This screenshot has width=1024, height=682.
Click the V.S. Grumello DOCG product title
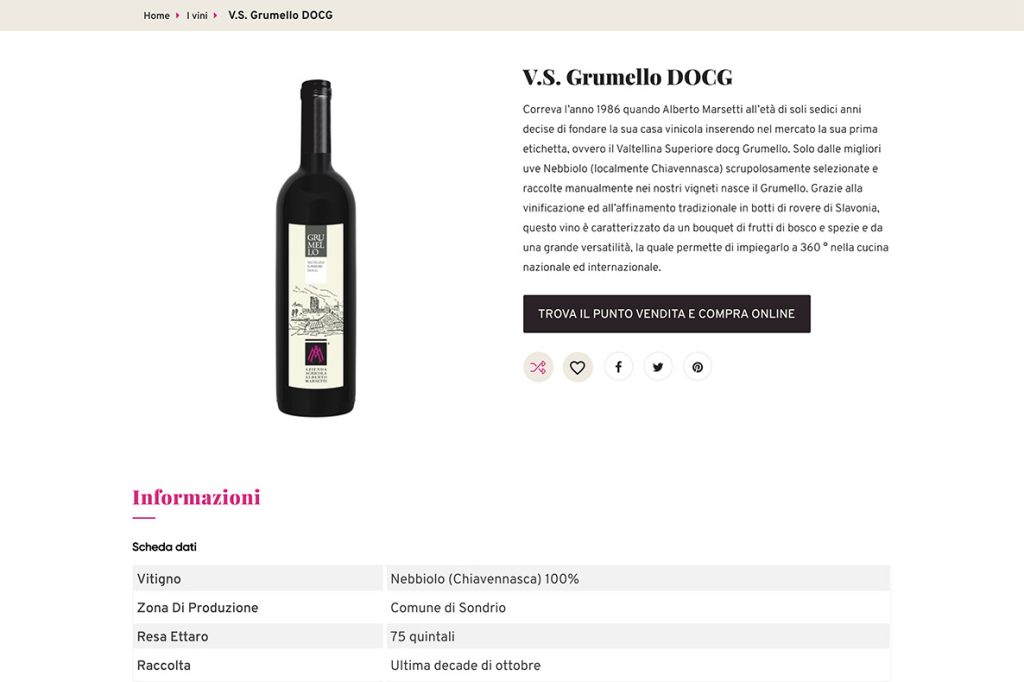[628, 77]
